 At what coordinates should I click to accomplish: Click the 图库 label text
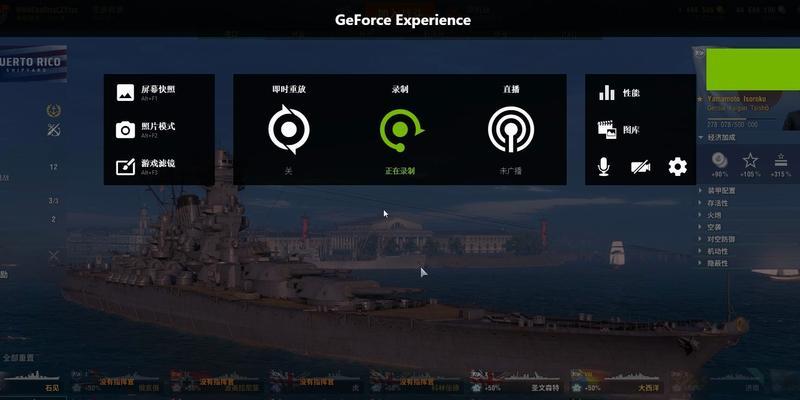point(631,130)
